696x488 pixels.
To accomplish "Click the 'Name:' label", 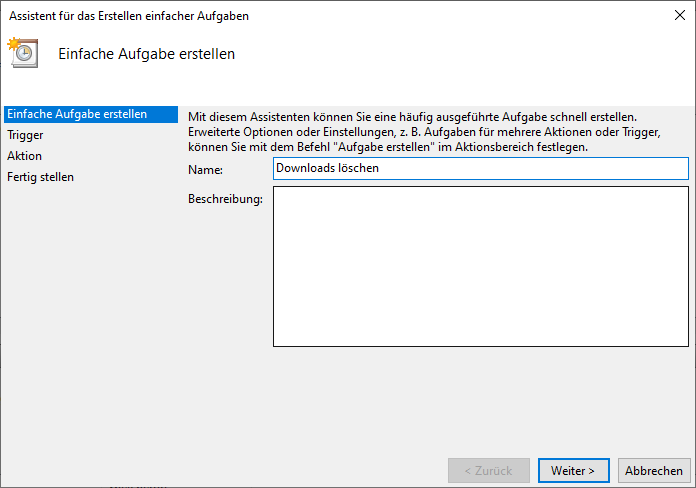I will point(205,170).
